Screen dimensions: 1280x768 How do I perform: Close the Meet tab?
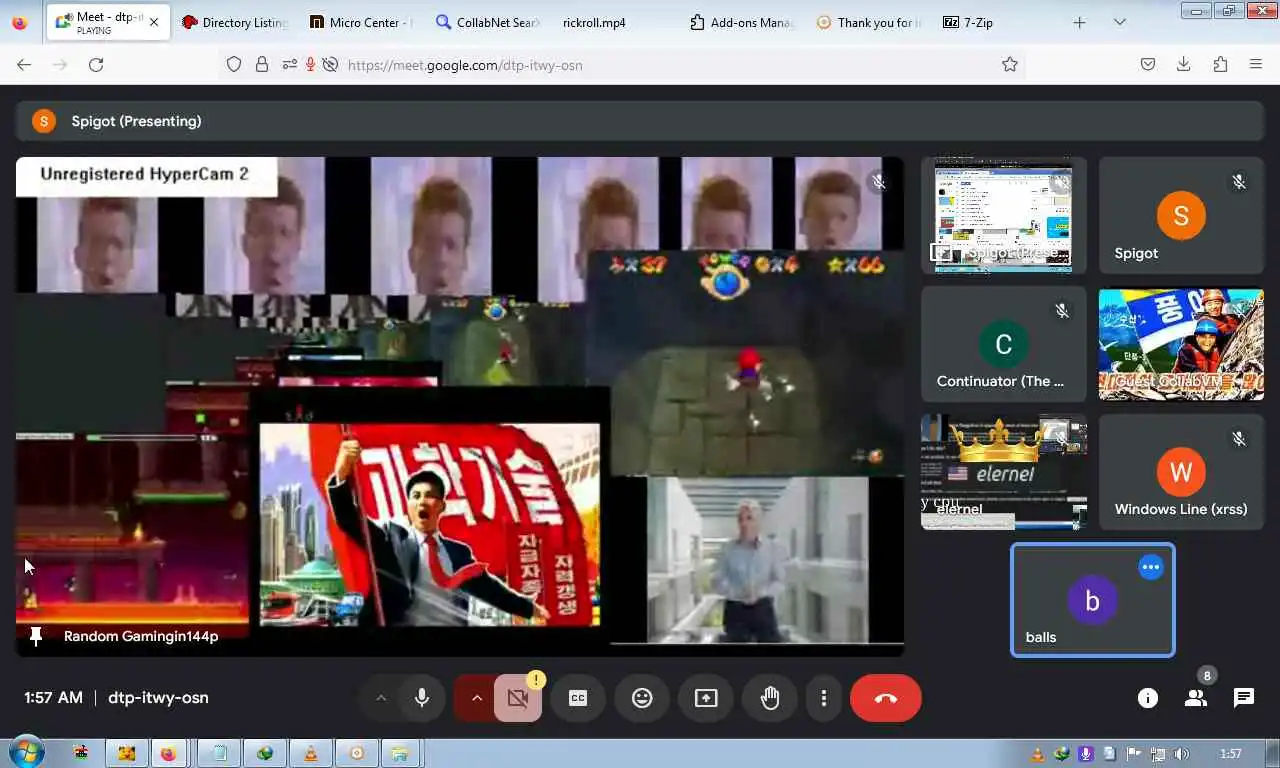154,22
